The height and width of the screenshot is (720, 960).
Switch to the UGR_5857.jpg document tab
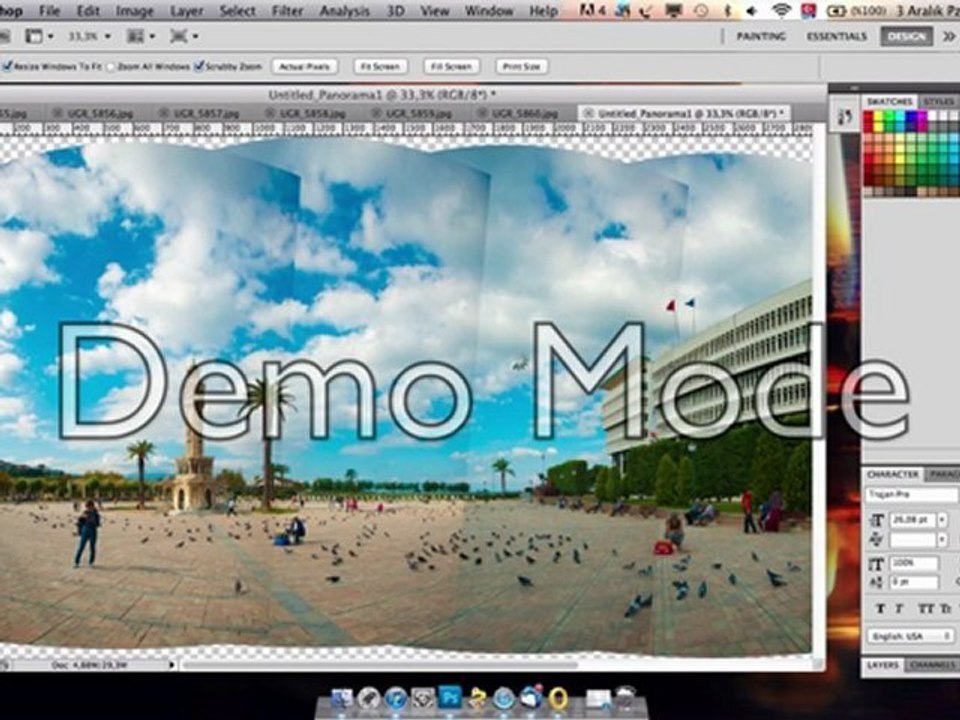point(206,114)
